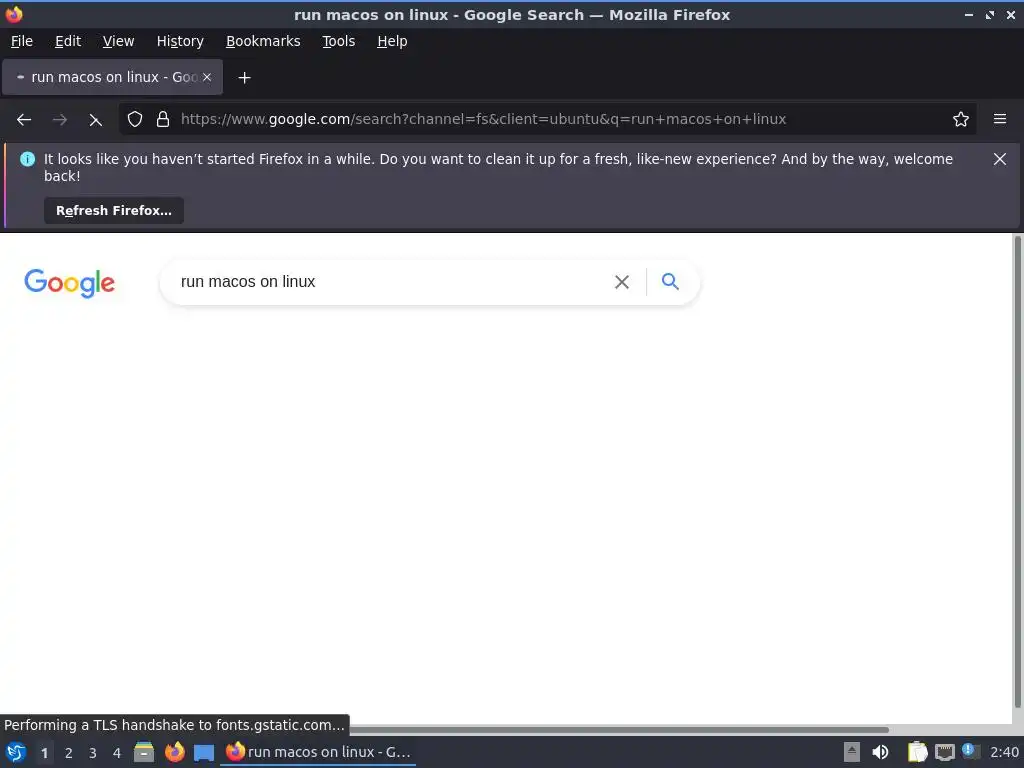Open the volume control tray icon
The height and width of the screenshot is (768, 1024).
click(x=880, y=752)
